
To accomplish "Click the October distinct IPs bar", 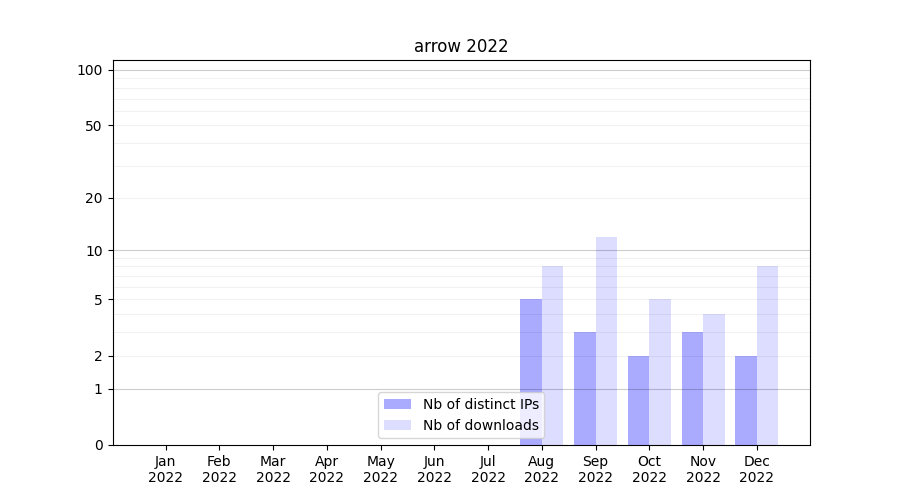I will pyautogui.click(x=638, y=400).
